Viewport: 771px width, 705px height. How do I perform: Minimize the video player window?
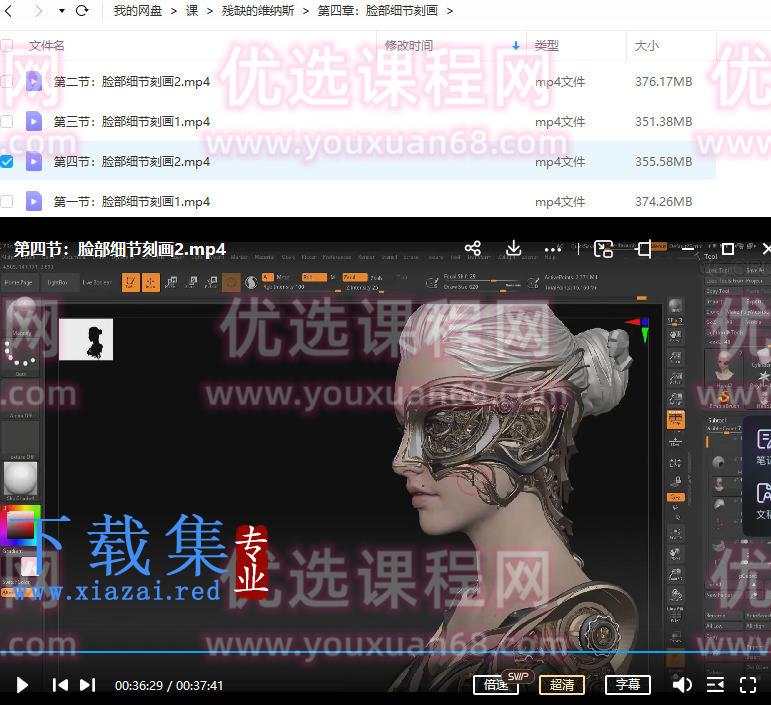[687, 249]
